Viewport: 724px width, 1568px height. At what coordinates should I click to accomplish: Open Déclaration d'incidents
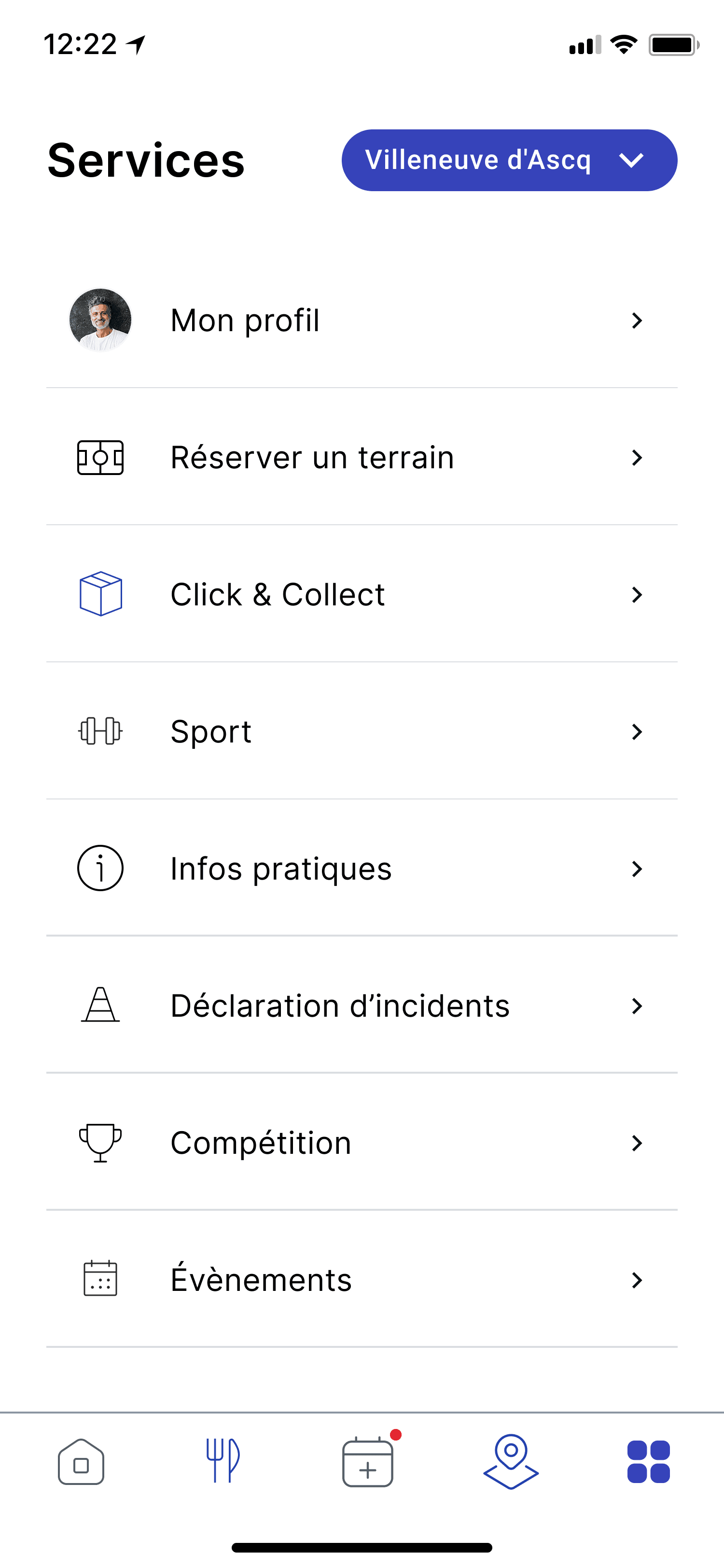pyautogui.click(x=339, y=1006)
